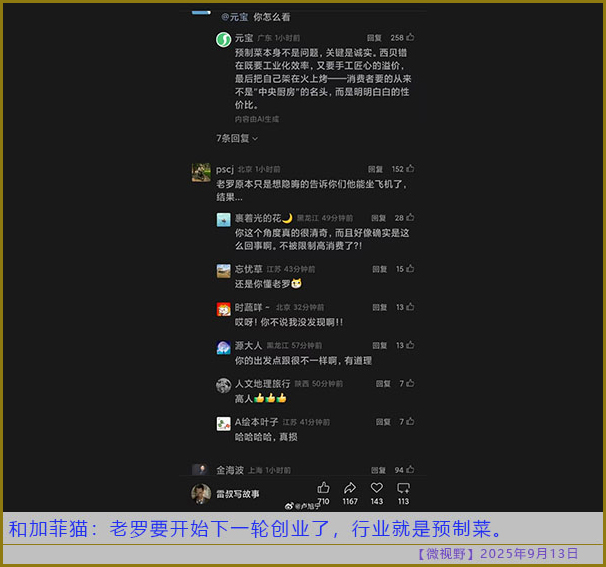
Task: Expand the 7条回复 replies thread
Action: click(237, 138)
